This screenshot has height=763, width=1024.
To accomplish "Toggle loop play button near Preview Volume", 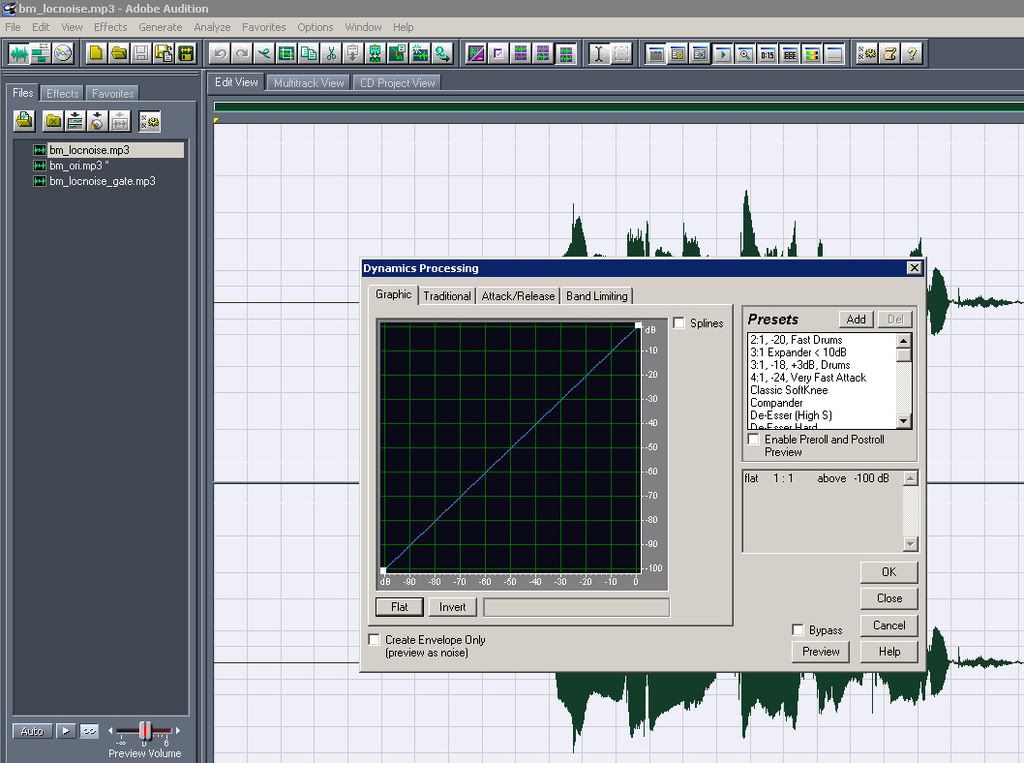I will [x=89, y=731].
